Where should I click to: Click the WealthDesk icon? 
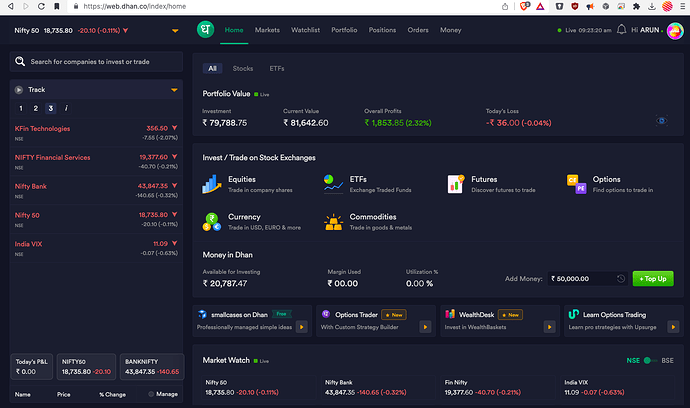click(x=450, y=314)
